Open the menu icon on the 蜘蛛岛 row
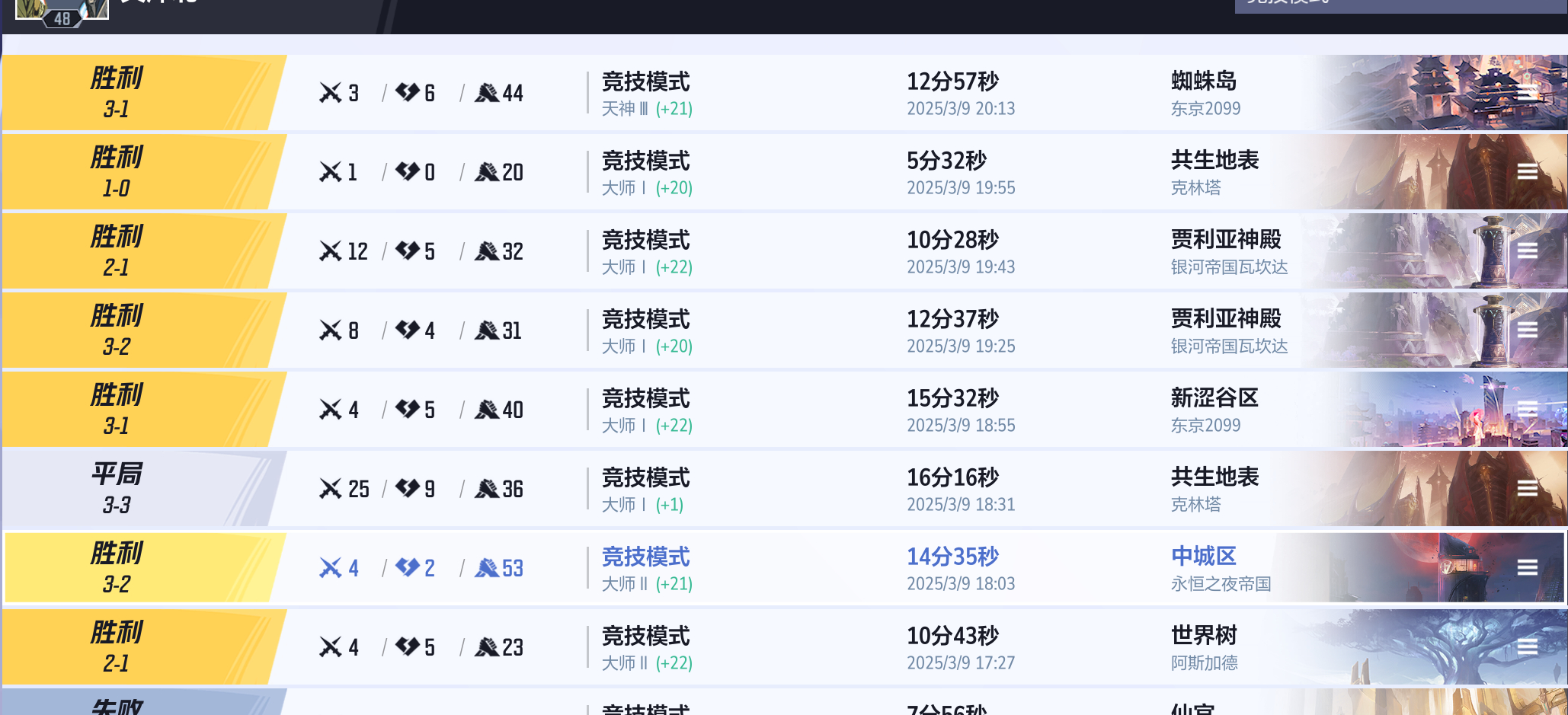Viewport: 1568px width, 715px height. pos(1527,92)
